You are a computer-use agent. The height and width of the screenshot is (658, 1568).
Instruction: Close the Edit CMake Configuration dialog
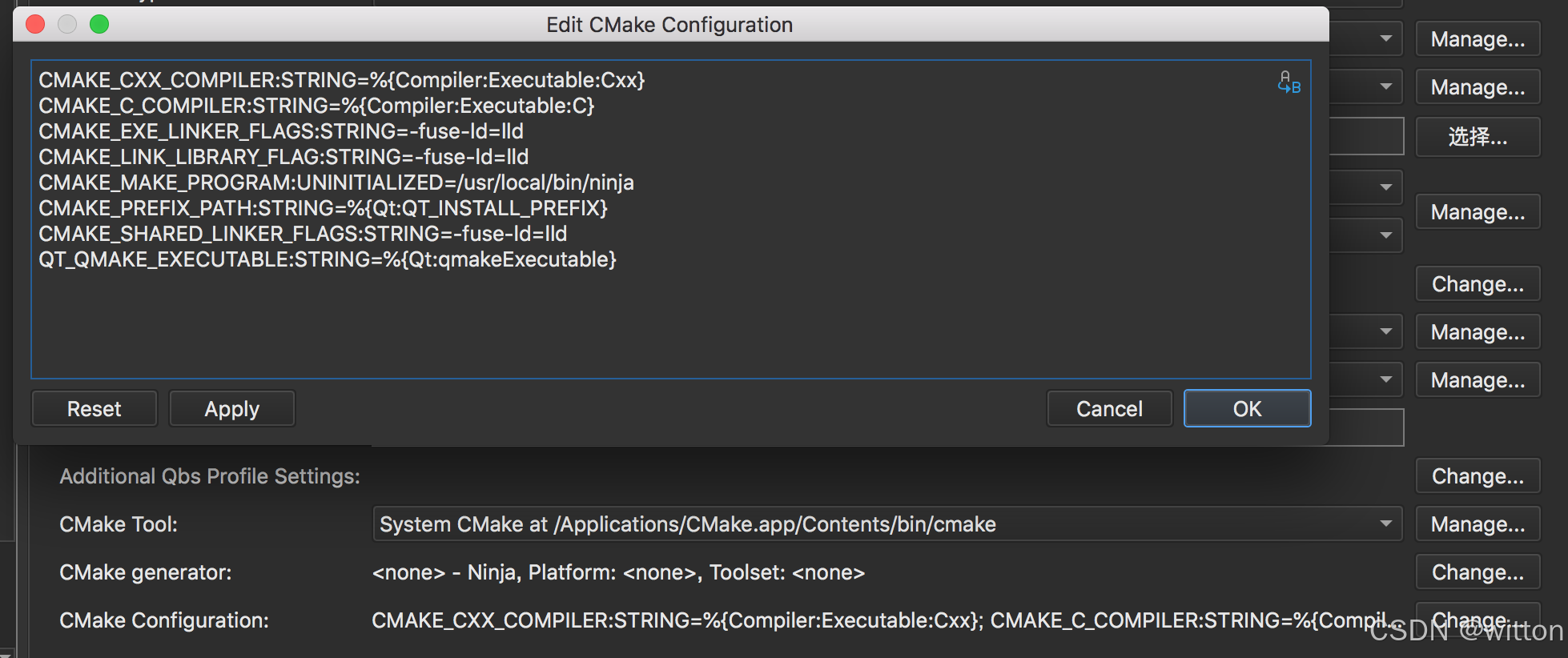(x=35, y=24)
